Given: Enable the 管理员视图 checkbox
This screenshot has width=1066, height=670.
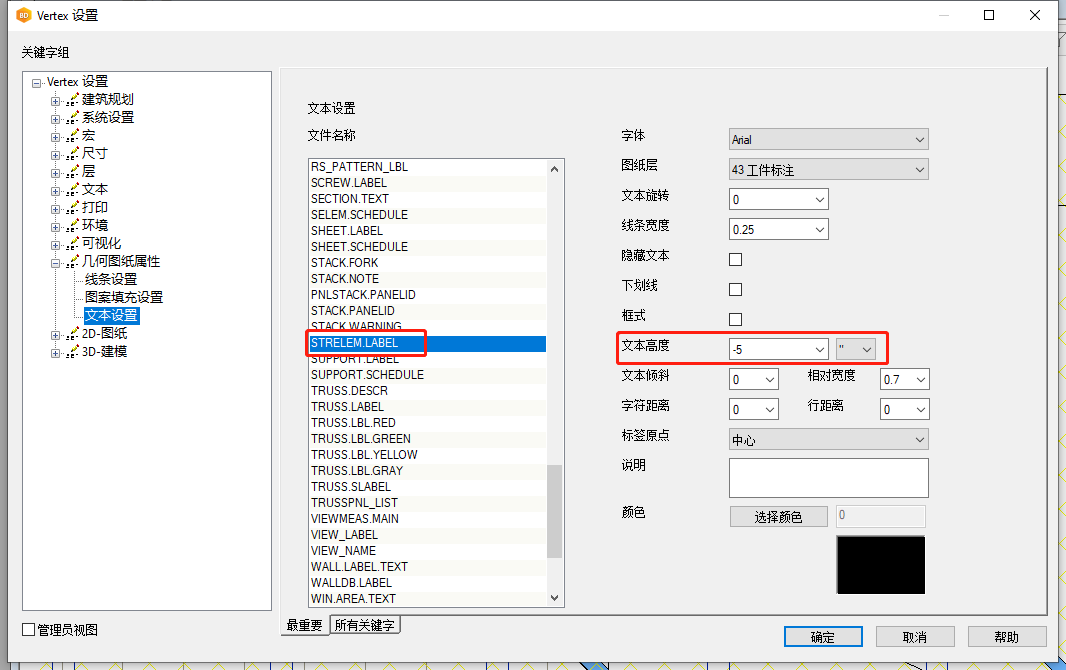Looking at the screenshot, I should tap(29, 630).
